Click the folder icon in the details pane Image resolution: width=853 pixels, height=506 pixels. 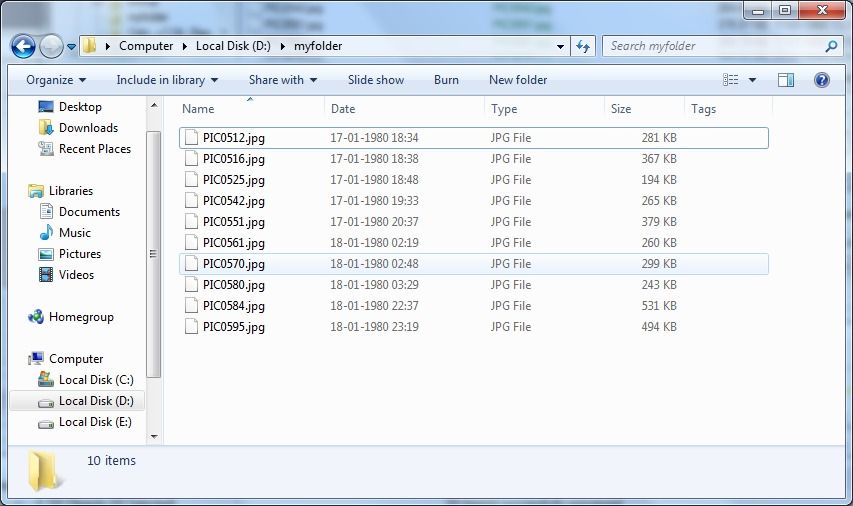[x=43, y=471]
